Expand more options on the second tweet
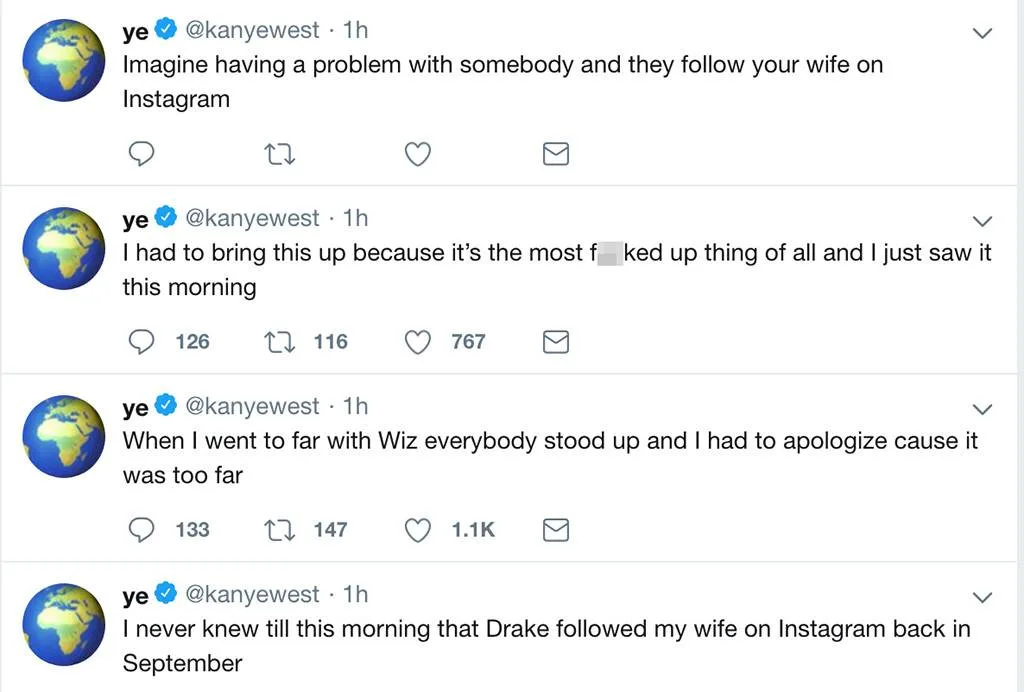 [982, 221]
